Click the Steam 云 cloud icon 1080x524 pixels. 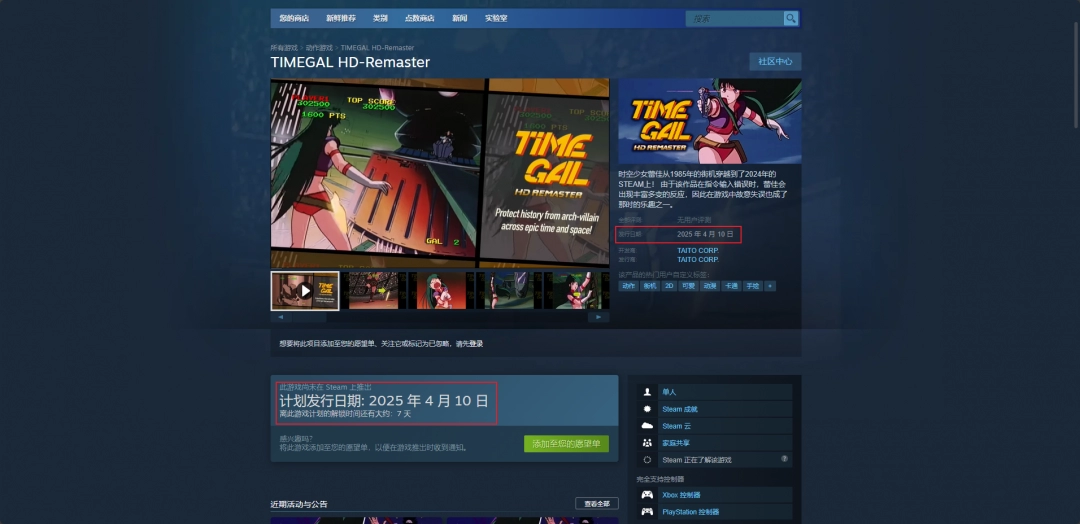[x=647, y=426]
